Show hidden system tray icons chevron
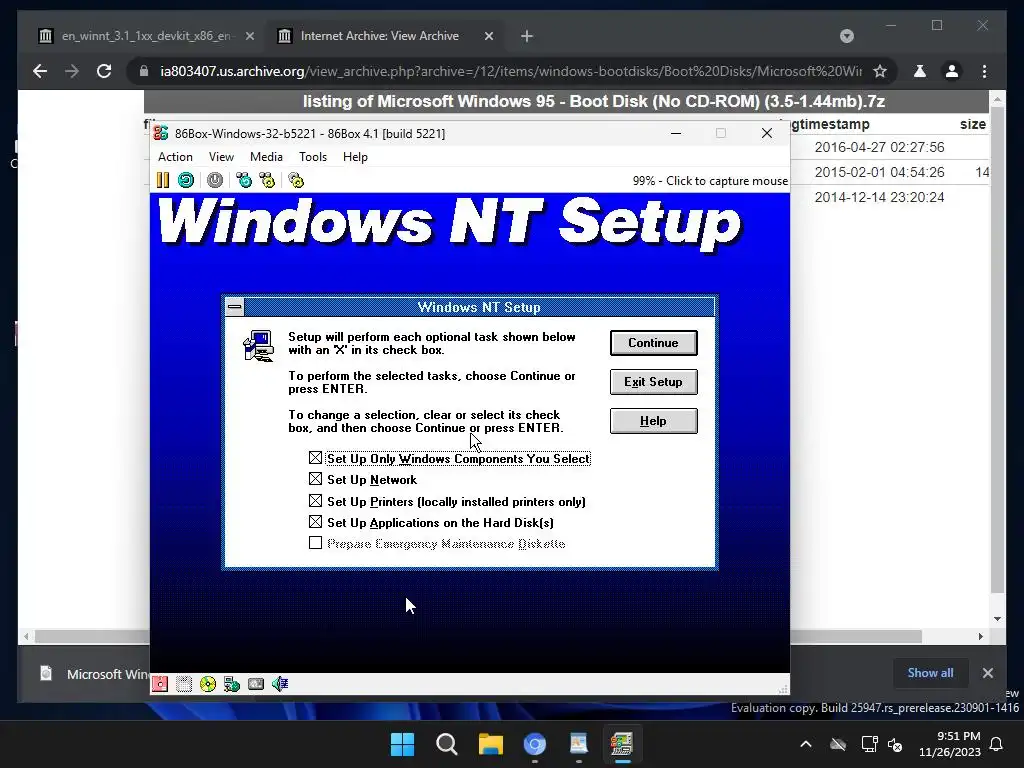The width and height of the screenshot is (1024, 768). coord(806,744)
